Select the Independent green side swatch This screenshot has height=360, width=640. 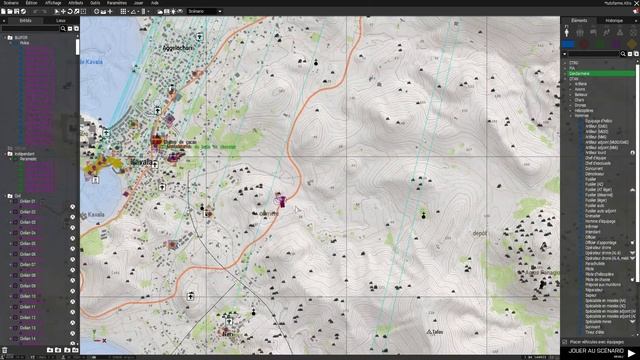point(600,44)
